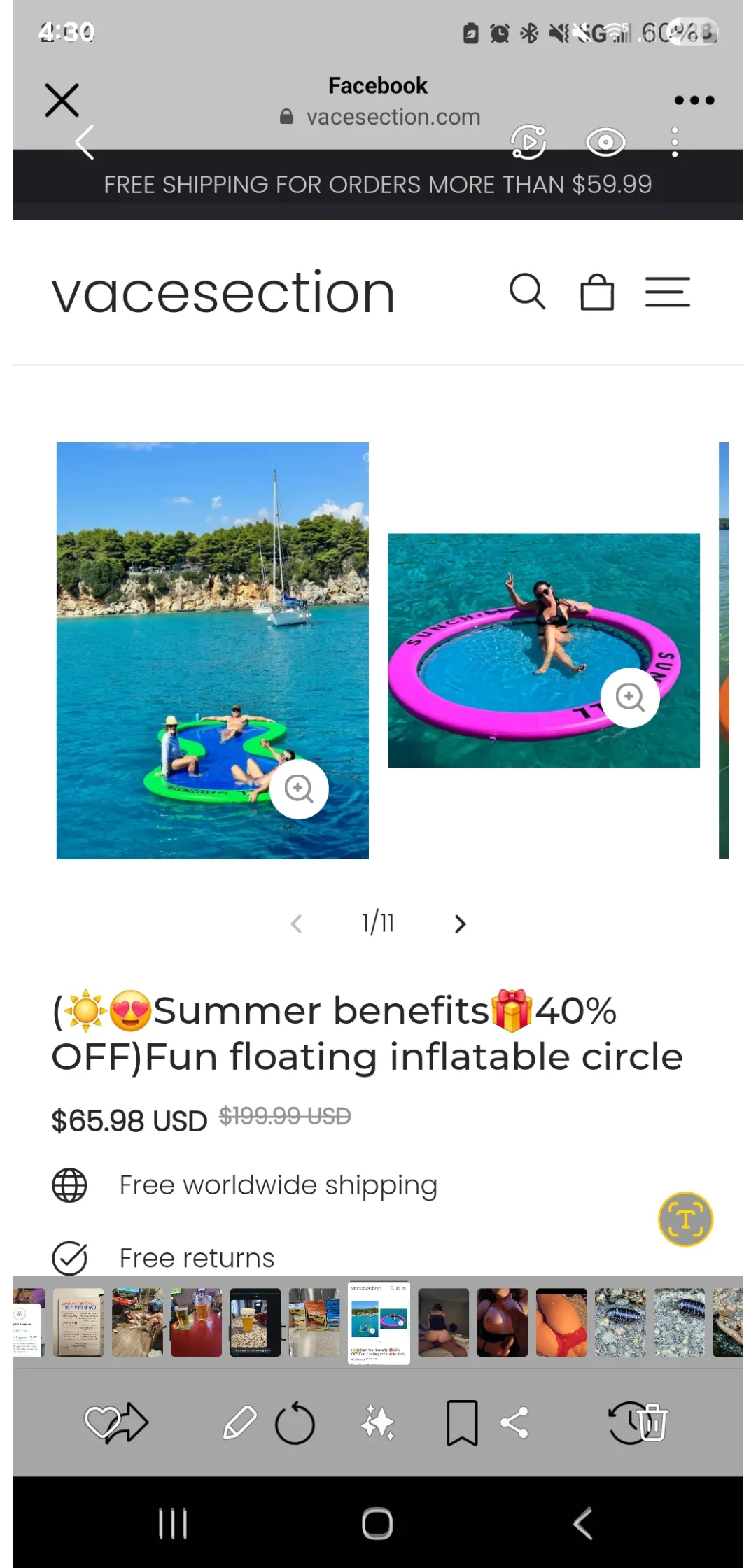
Task: Close the Facebook in-app browser with X
Action: click(62, 100)
